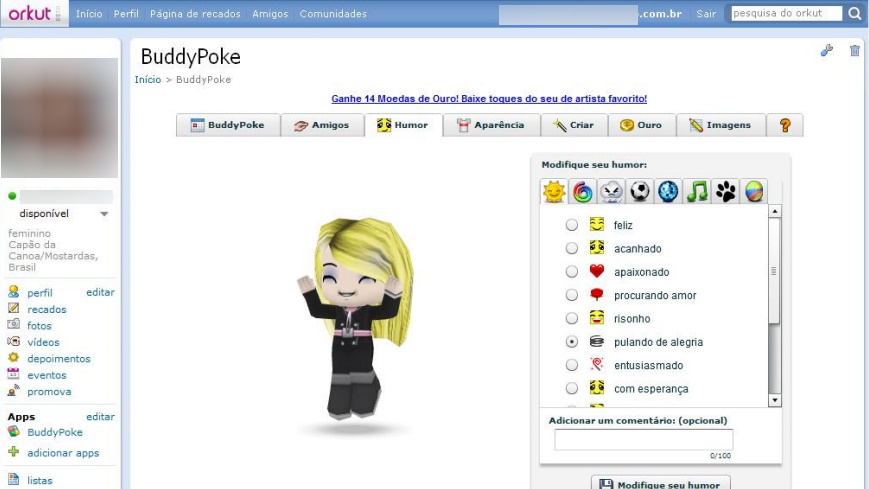Select the procurando amor radio button
This screenshot has width=869, height=489.
click(571, 295)
